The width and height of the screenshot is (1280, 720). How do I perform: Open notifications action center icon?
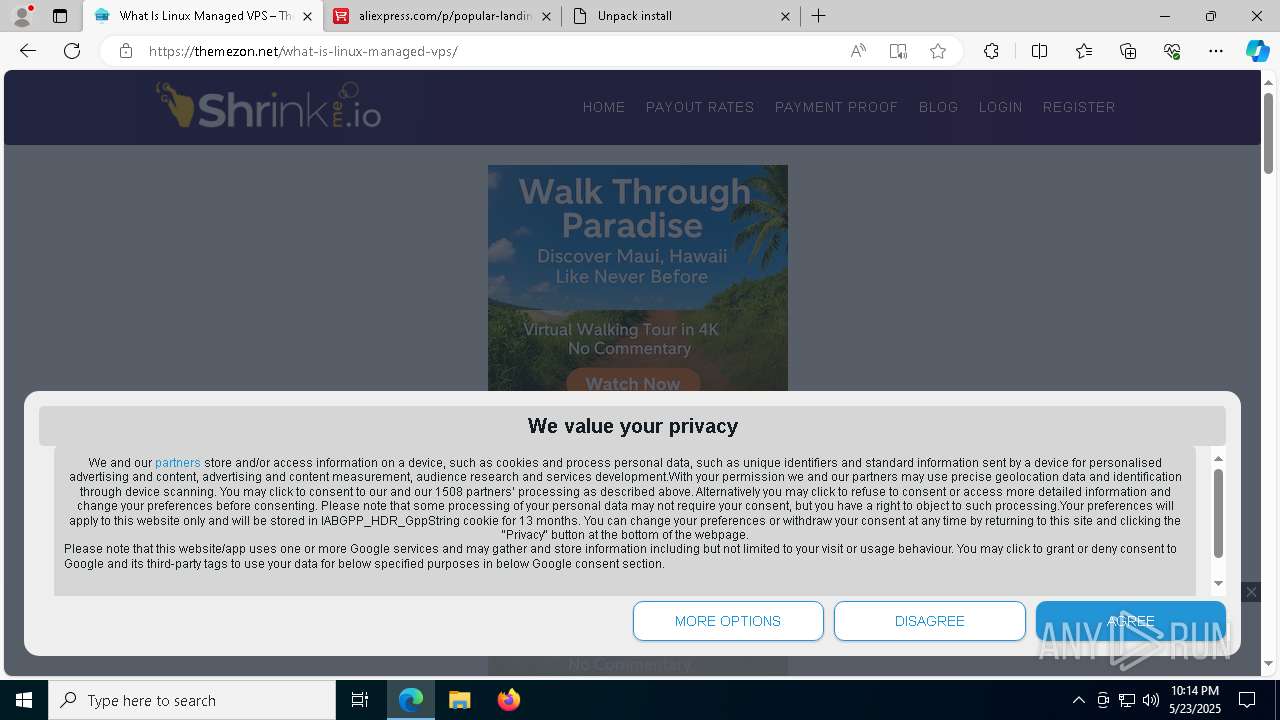[1247, 700]
